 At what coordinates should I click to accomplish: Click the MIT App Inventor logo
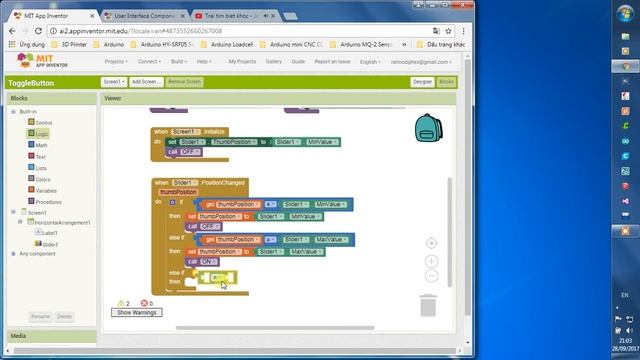42,61
